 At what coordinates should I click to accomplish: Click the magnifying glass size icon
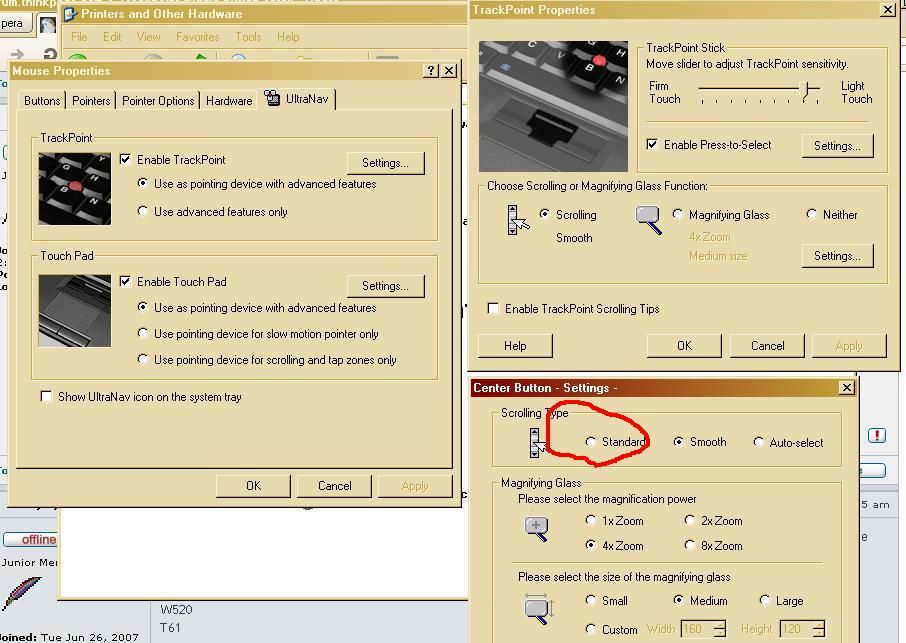click(536, 607)
